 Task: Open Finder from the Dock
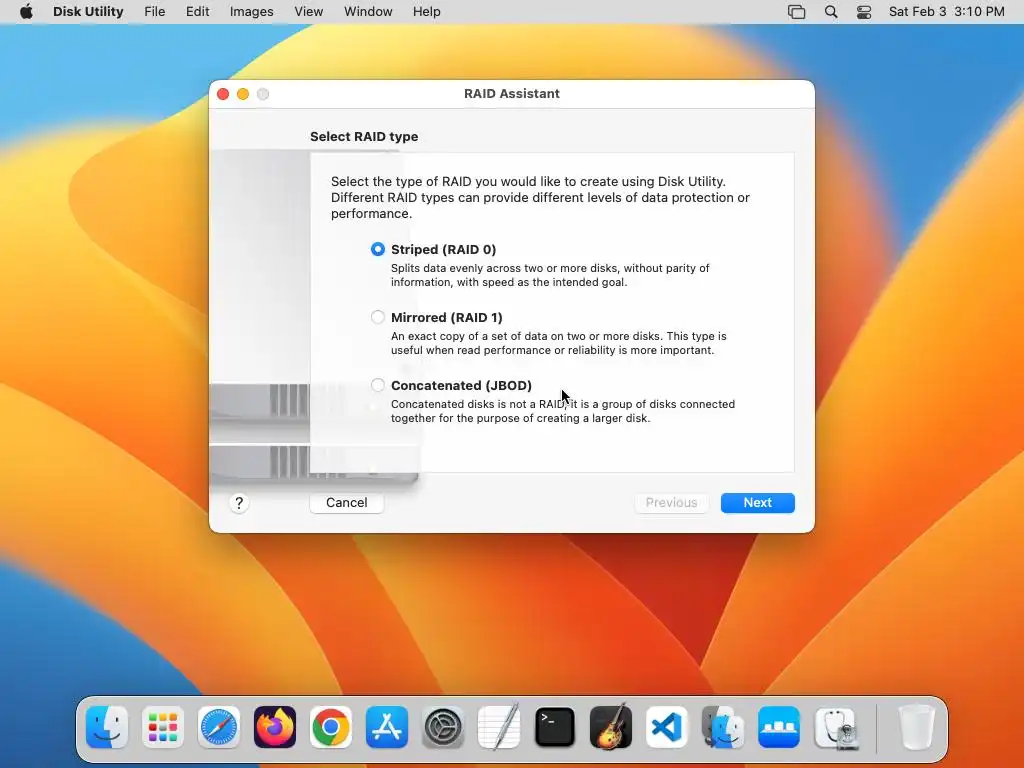click(x=107, y=727)
